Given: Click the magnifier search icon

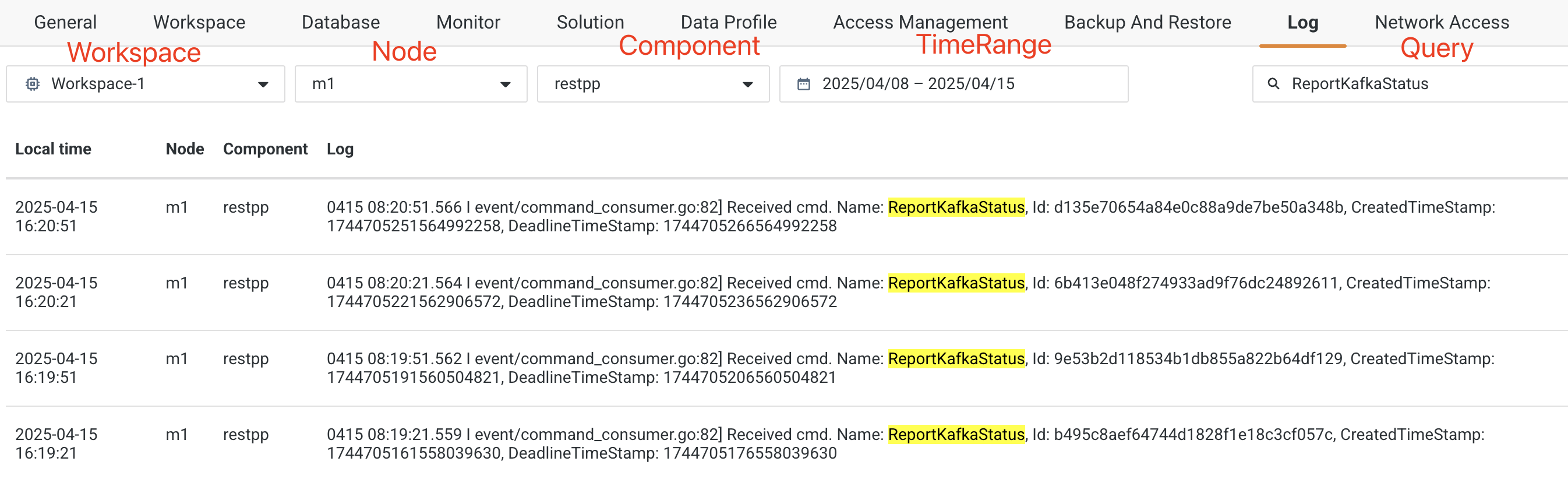Looking at the screenshot, I should point(1273,84).
